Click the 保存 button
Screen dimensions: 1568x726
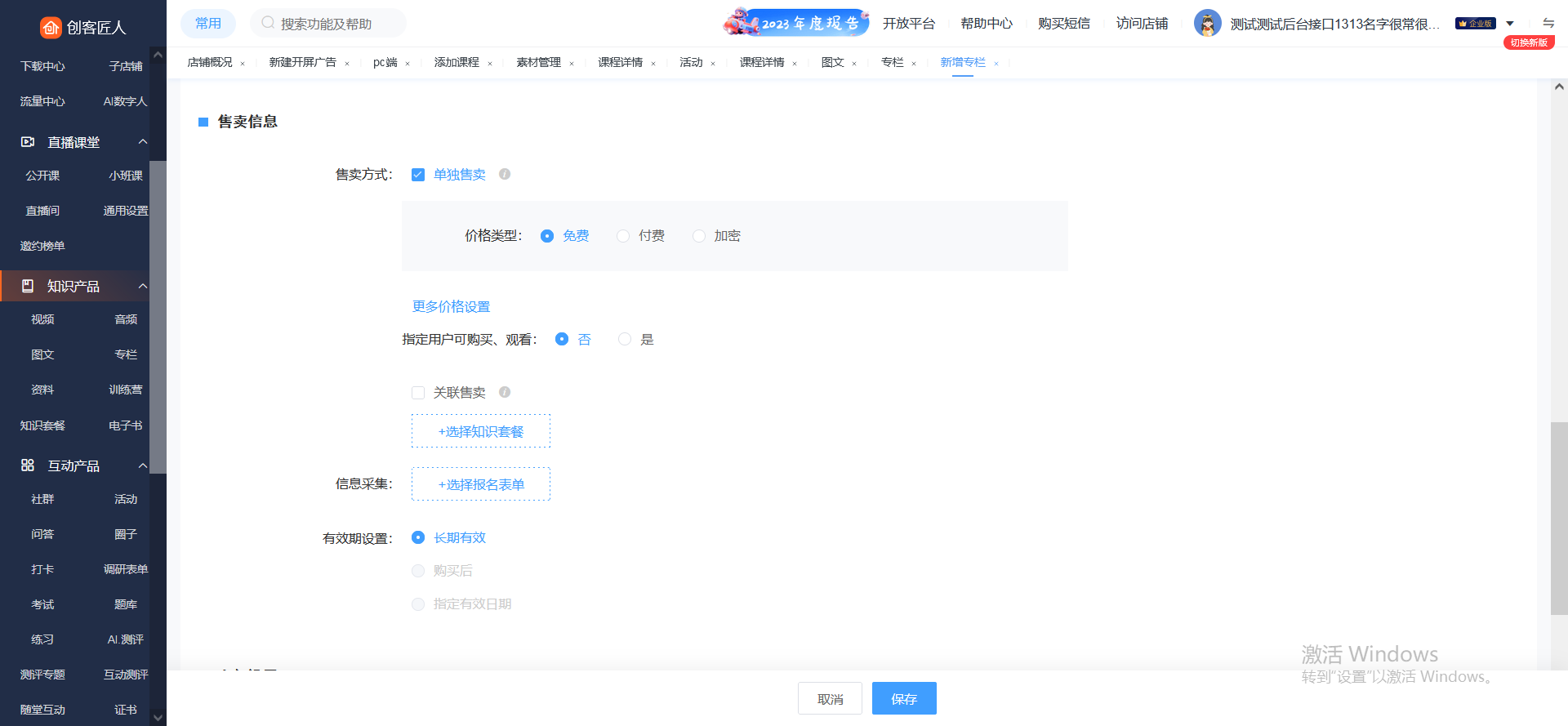(x=903, y=699)
